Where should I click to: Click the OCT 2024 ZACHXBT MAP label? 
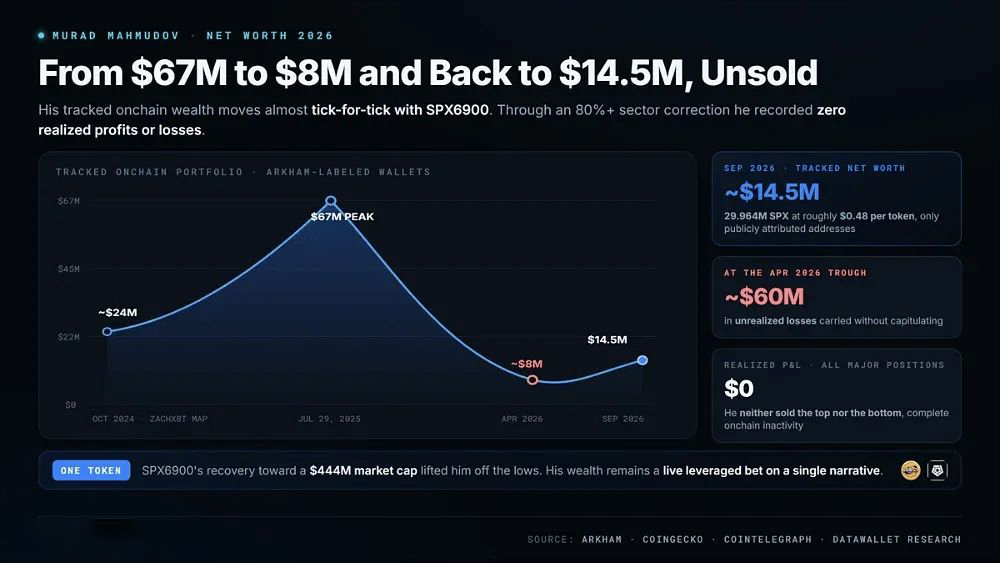(x=150, y=419)
